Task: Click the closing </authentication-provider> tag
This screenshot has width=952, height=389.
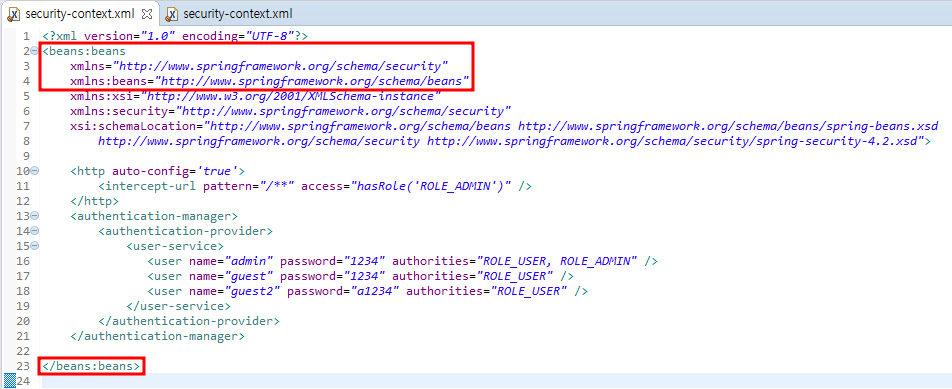Action: [x=189, y=321]
